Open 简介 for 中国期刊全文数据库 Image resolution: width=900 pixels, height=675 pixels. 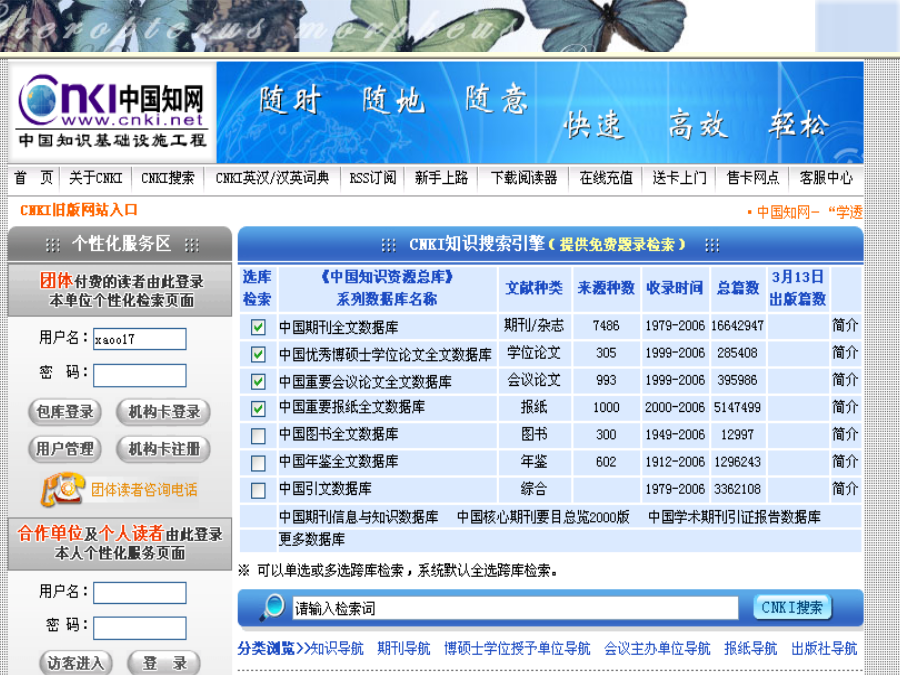click(x=845, y=325)
